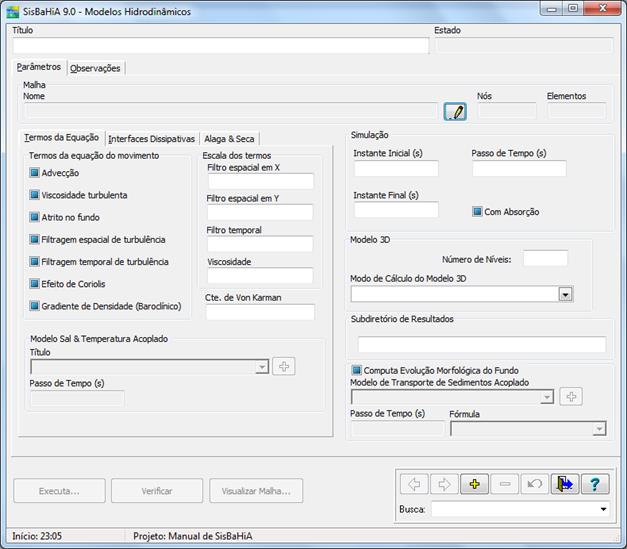Toggle Viscosidade turbulenta checkbox

tap(35, 195)
